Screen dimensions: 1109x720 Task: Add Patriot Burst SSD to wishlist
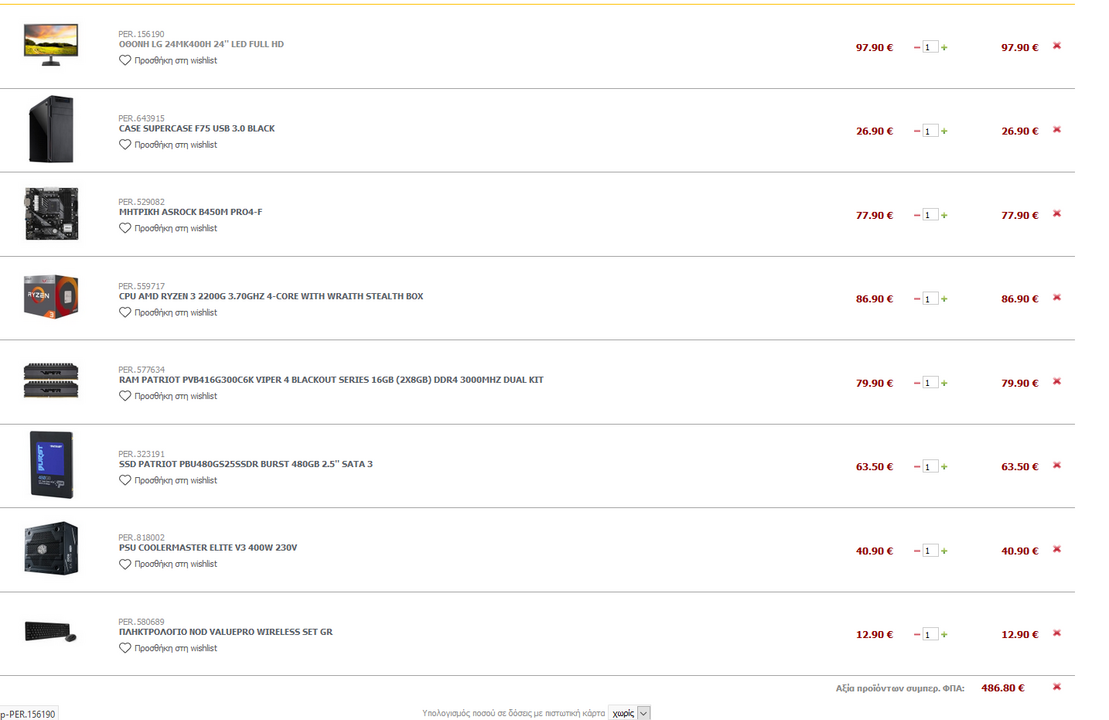168,480
